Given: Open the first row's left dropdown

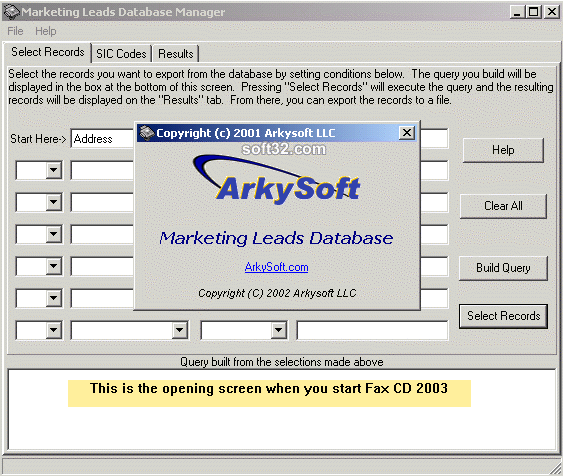Looking at the screenshot, I should click(x=53, y=170).
